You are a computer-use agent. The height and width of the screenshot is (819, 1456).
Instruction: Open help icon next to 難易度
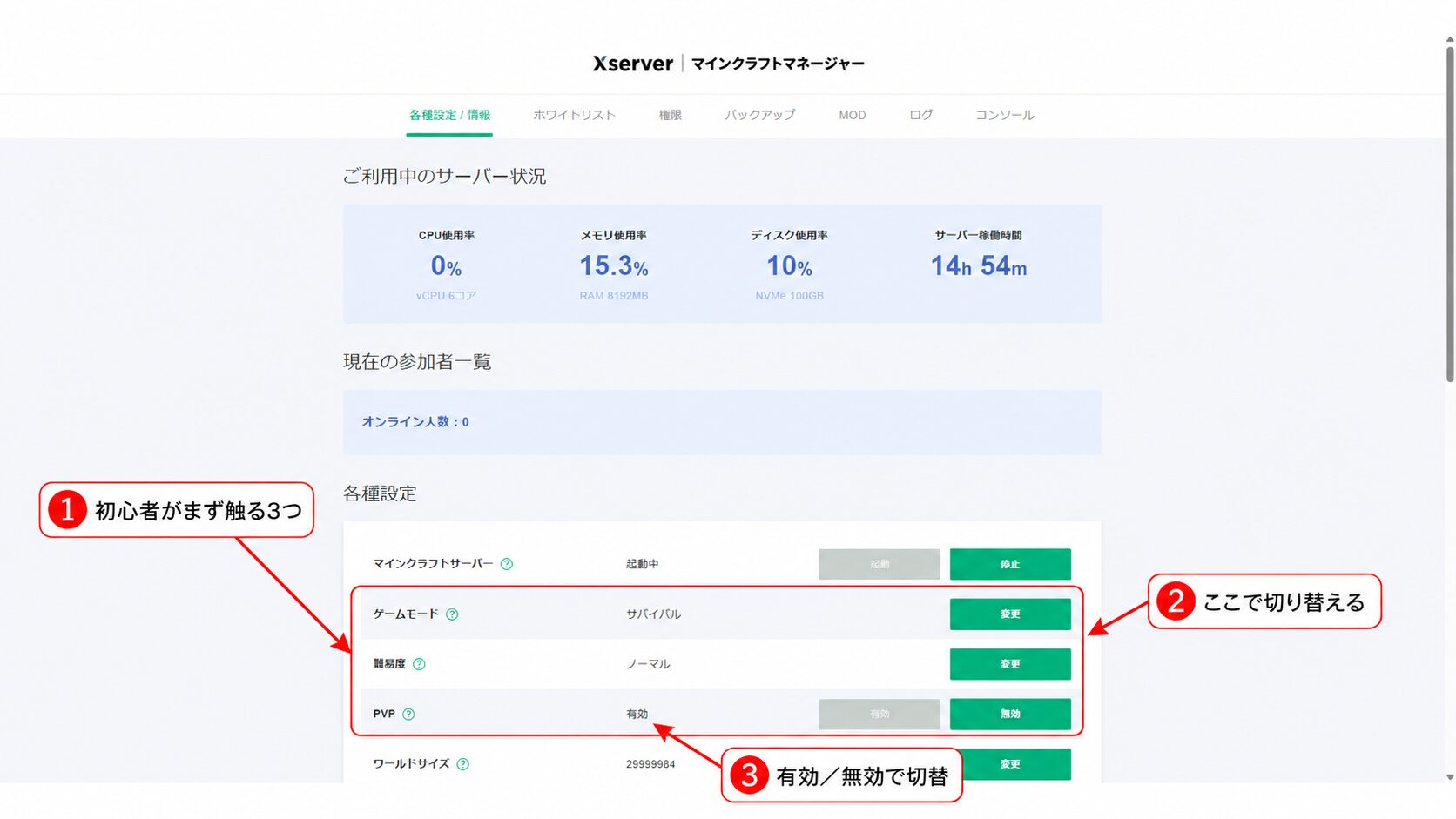(x=419, y=664)
